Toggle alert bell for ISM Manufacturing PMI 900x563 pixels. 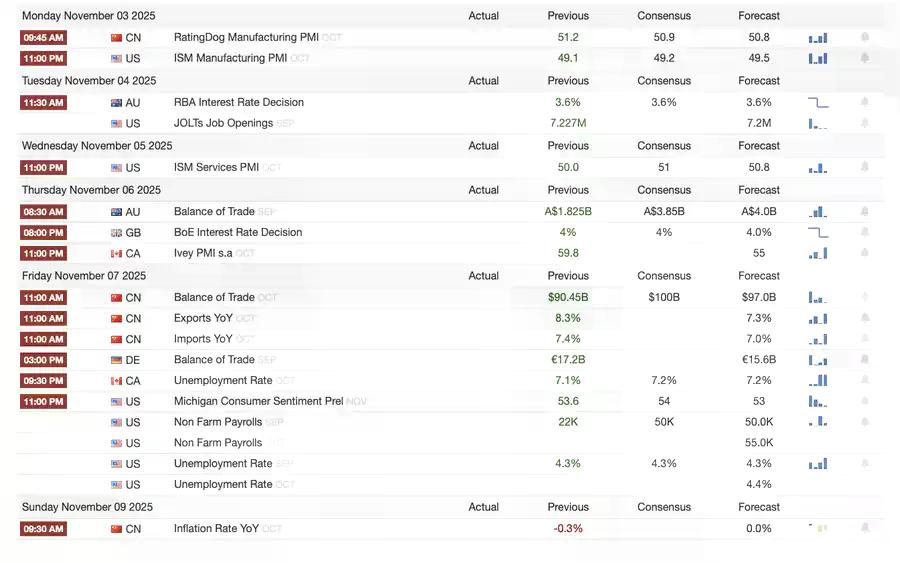[865, 59]
